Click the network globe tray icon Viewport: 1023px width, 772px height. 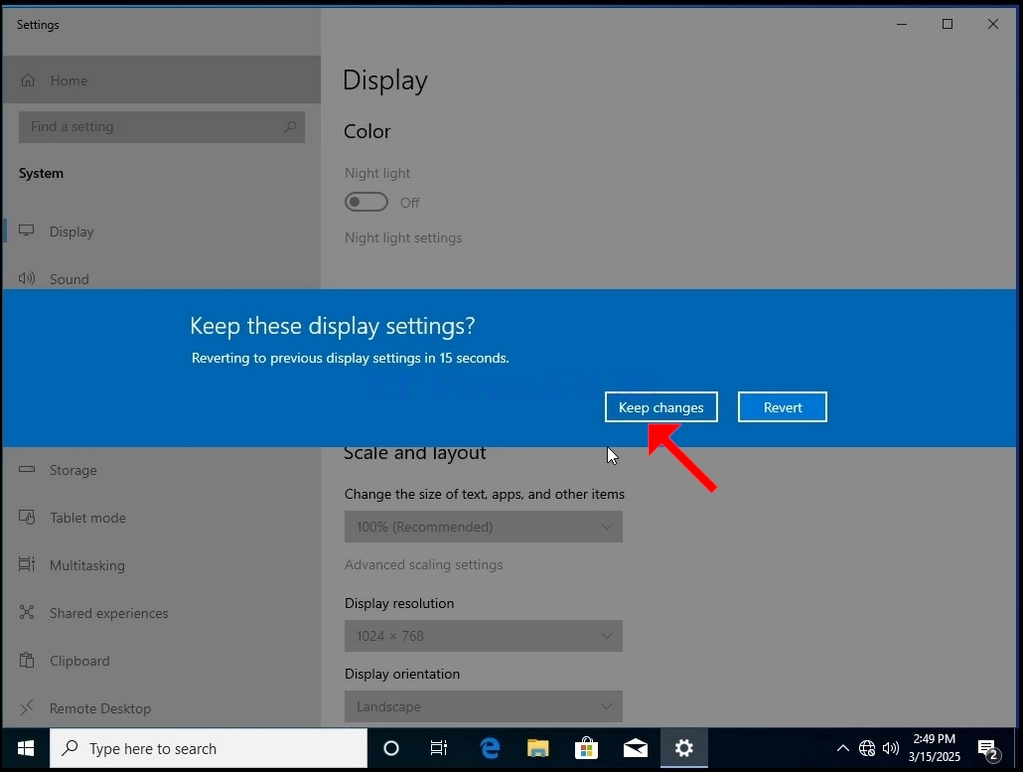[867, 749]
